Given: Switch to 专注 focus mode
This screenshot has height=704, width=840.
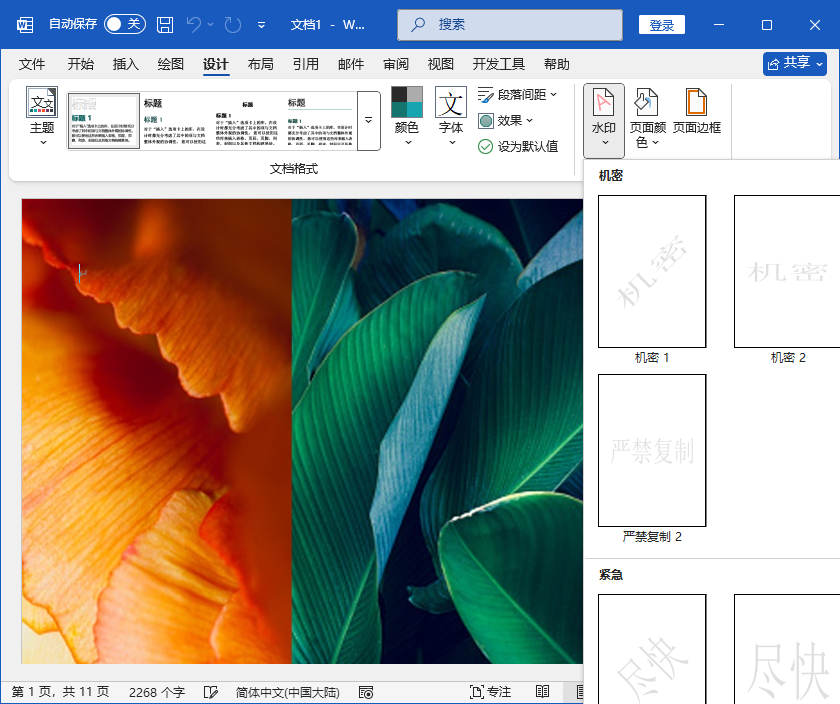Looking at the screenshot, I should [490, 692].
